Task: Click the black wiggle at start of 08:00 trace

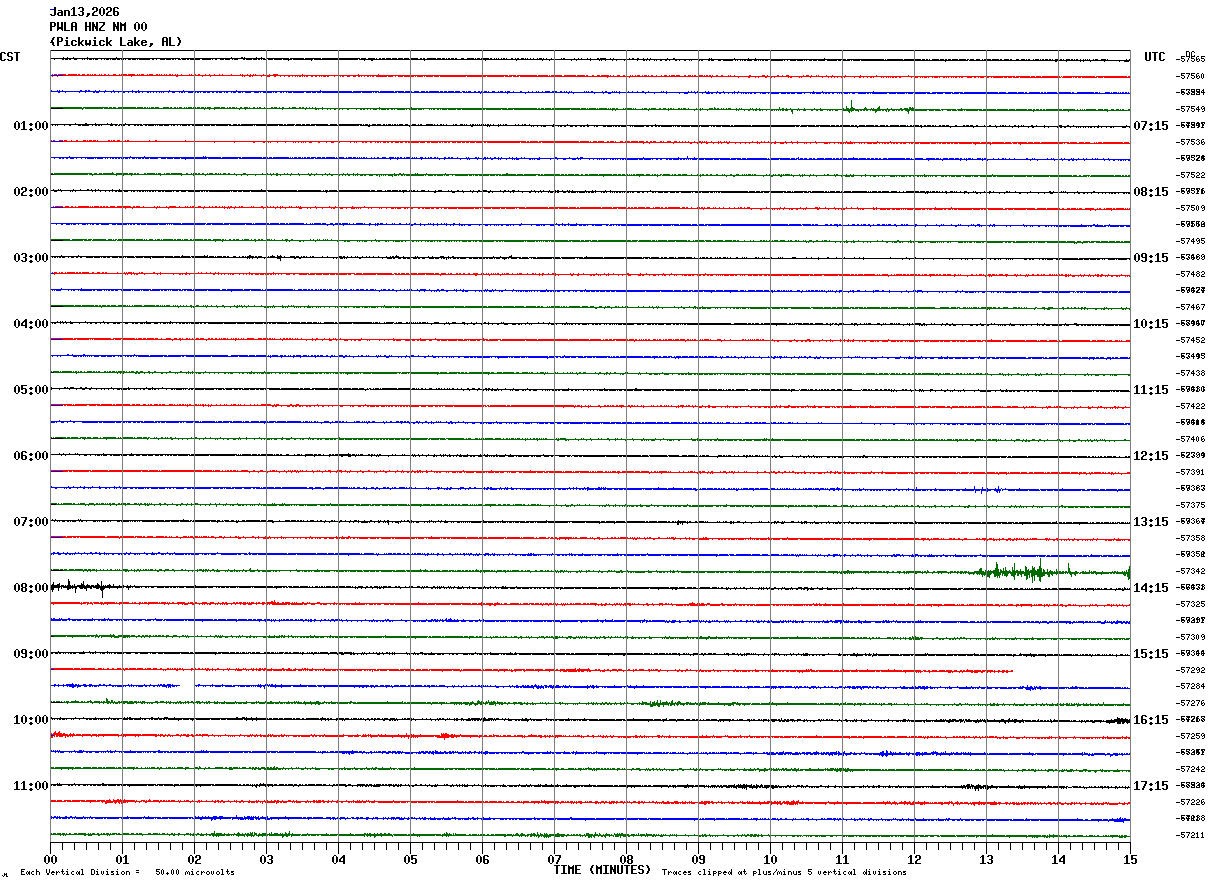Action: (x=85, y=587)
